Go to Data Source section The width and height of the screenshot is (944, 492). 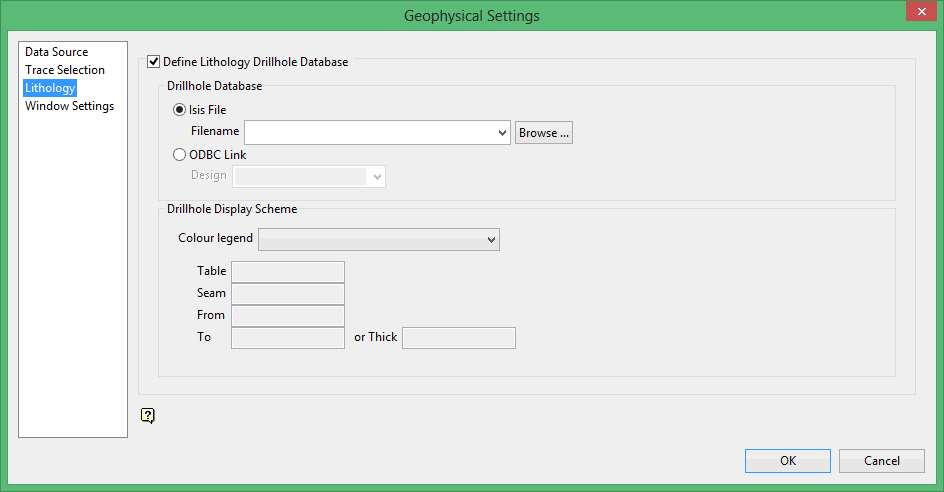tap(57, 52)
